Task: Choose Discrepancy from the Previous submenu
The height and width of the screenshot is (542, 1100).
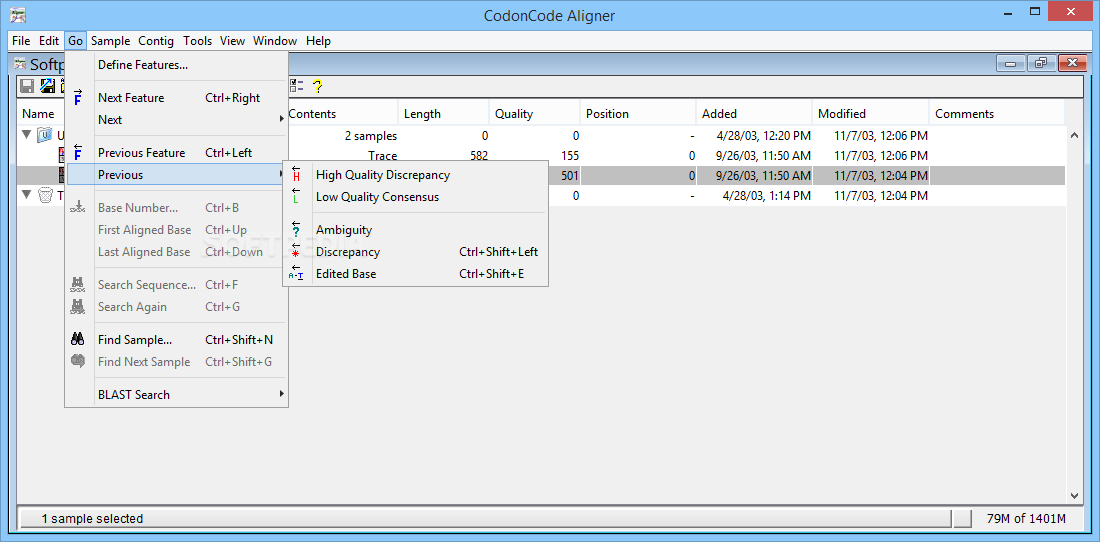Action: click(x=415, y=252)
